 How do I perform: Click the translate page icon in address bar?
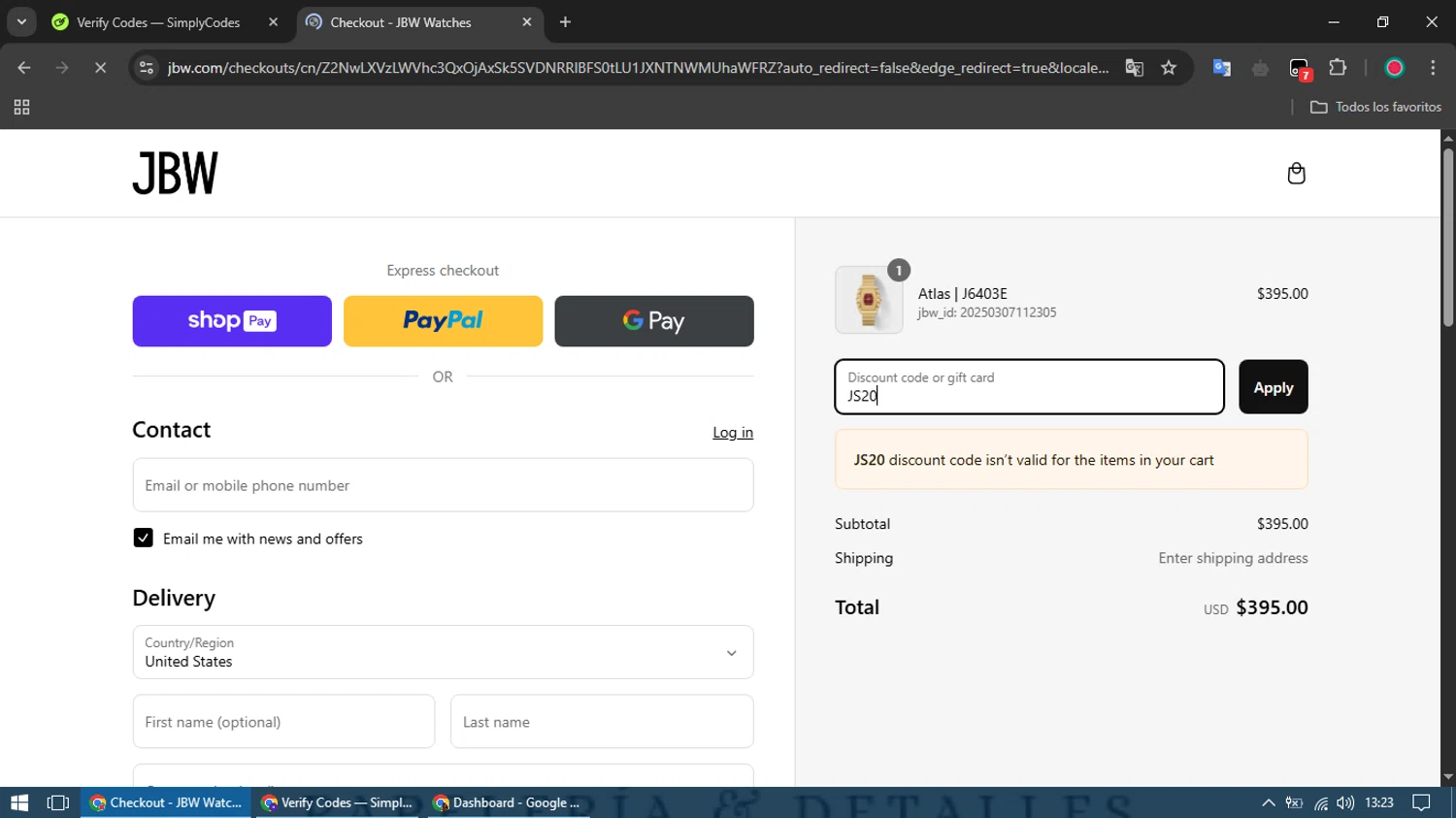tap(1134, 68)
